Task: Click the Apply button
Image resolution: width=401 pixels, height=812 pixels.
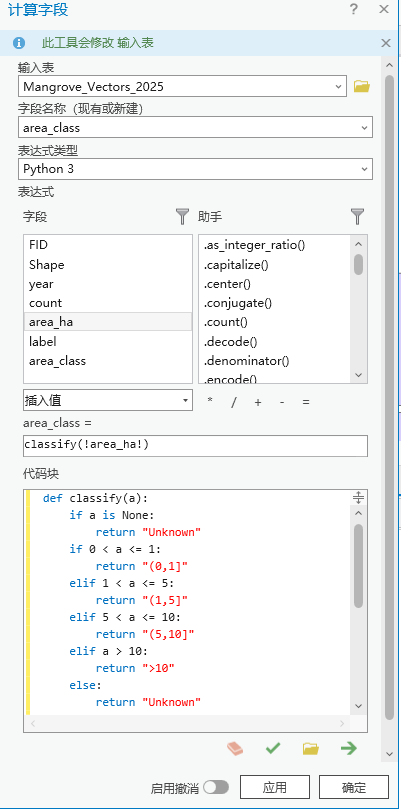Action: tap(275, 788)
